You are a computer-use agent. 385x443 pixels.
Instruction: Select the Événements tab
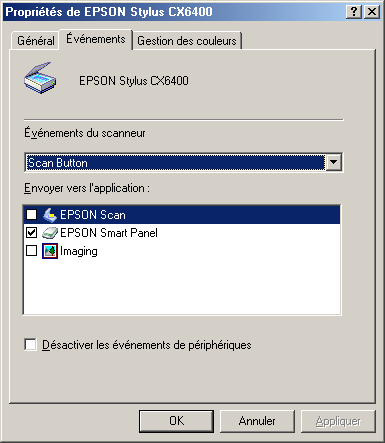(96, 39)
